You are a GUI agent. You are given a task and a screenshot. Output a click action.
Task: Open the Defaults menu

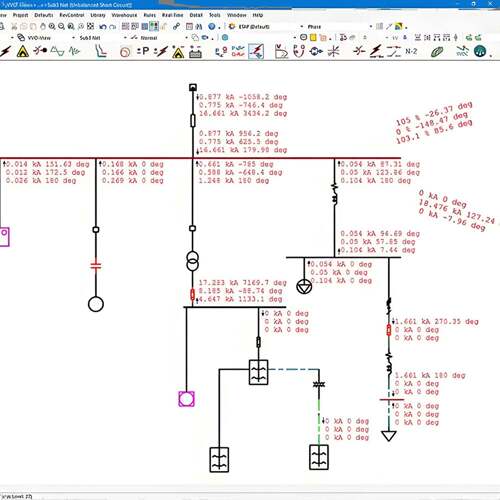pyautogui.click(x=44, y=15)
